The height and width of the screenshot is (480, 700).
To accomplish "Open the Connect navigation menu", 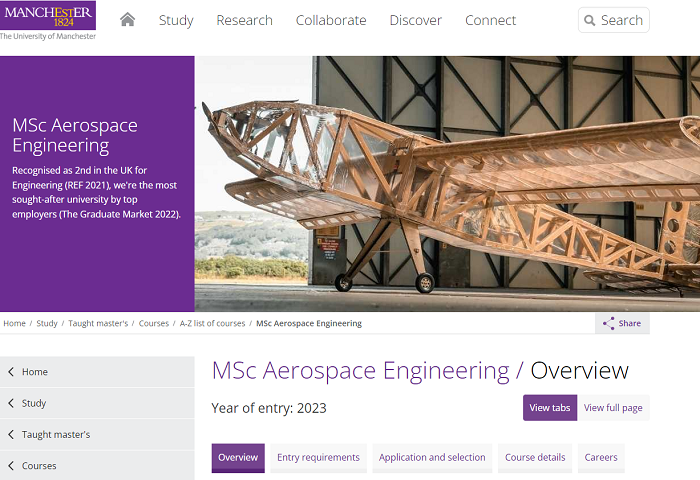I will (490, 20).
